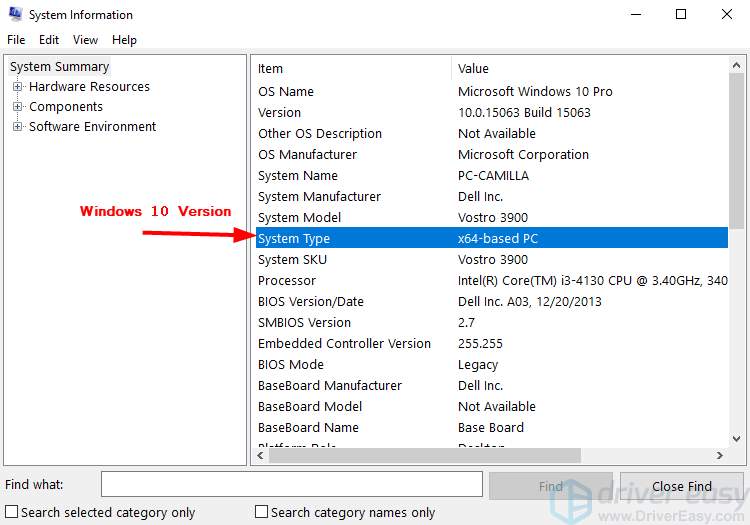The image size is (750, 525).
Task: Select System Summary in the tree
Action: click(59, 67)
